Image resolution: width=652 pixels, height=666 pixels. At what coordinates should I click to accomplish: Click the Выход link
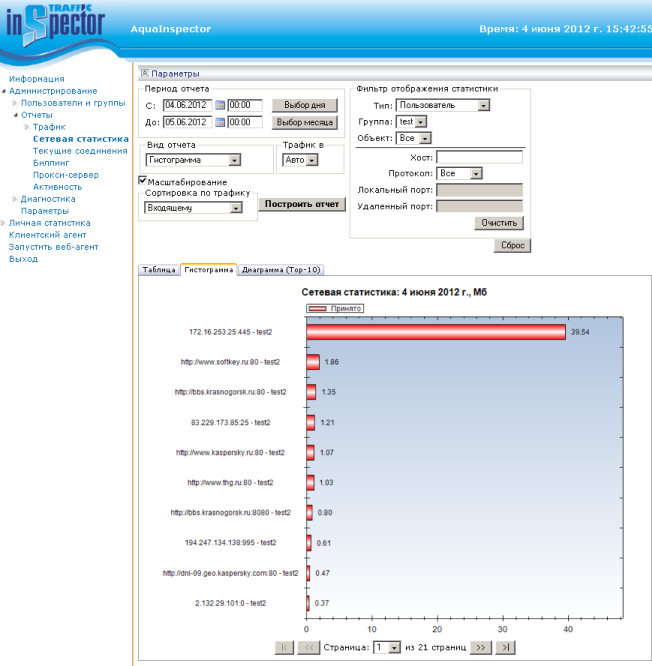click(x=23, y=259)
